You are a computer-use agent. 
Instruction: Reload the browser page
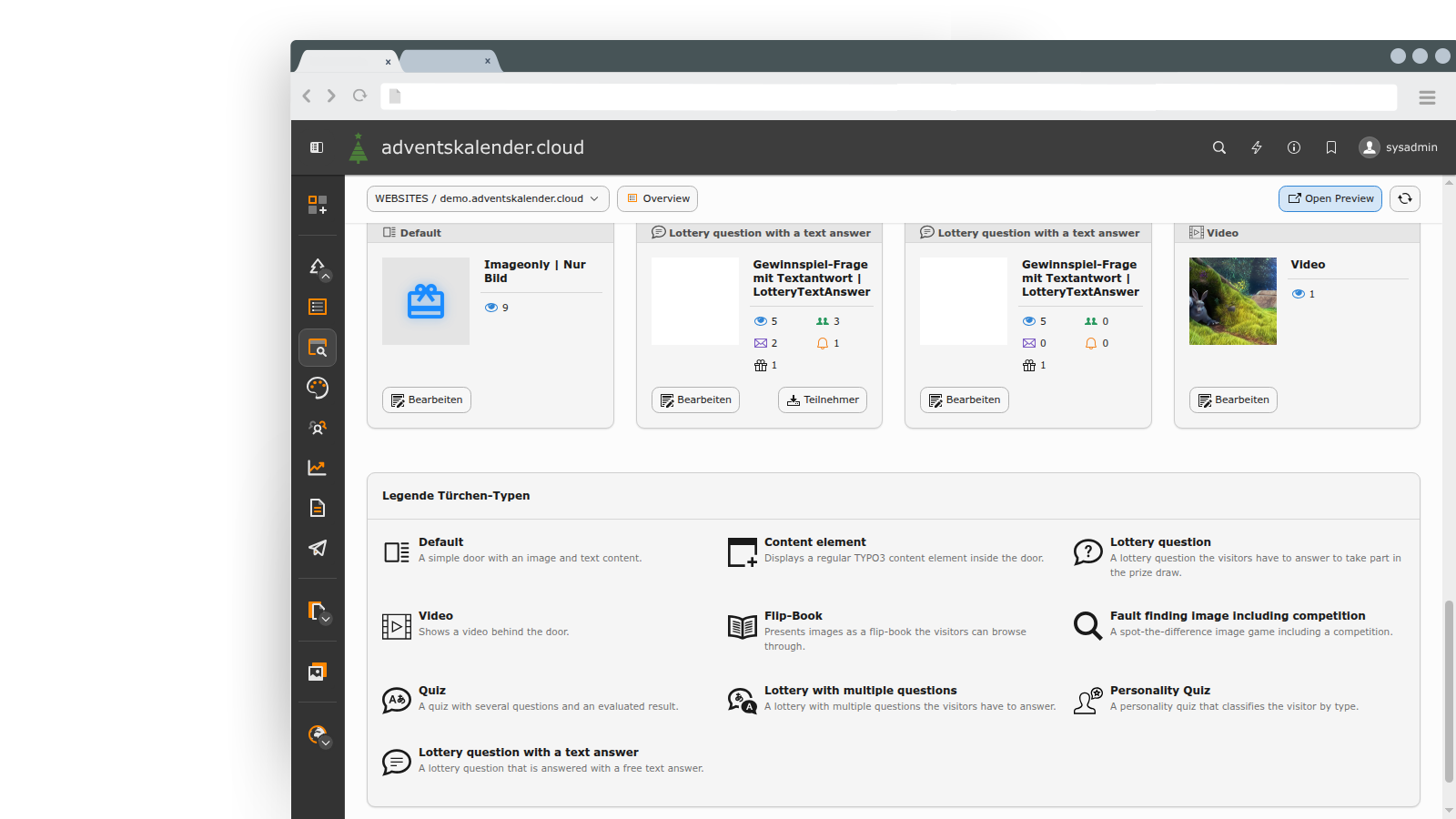pos(360,96)
